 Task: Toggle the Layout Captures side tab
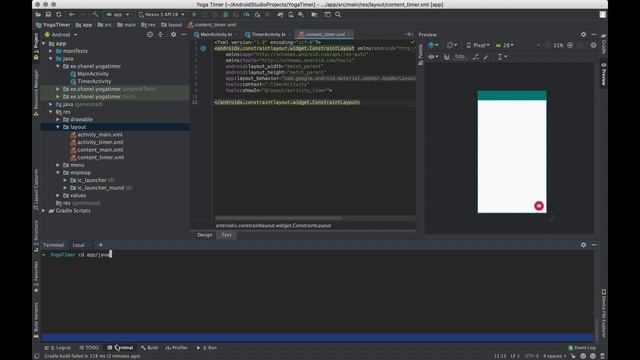pyautogui.click(x=36, y=189)
